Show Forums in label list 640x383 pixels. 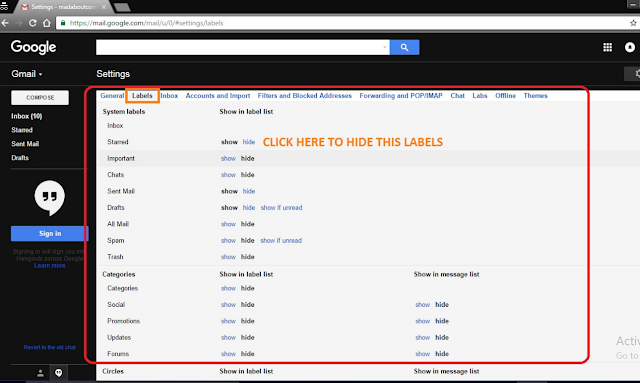click(x=228, y=354)
